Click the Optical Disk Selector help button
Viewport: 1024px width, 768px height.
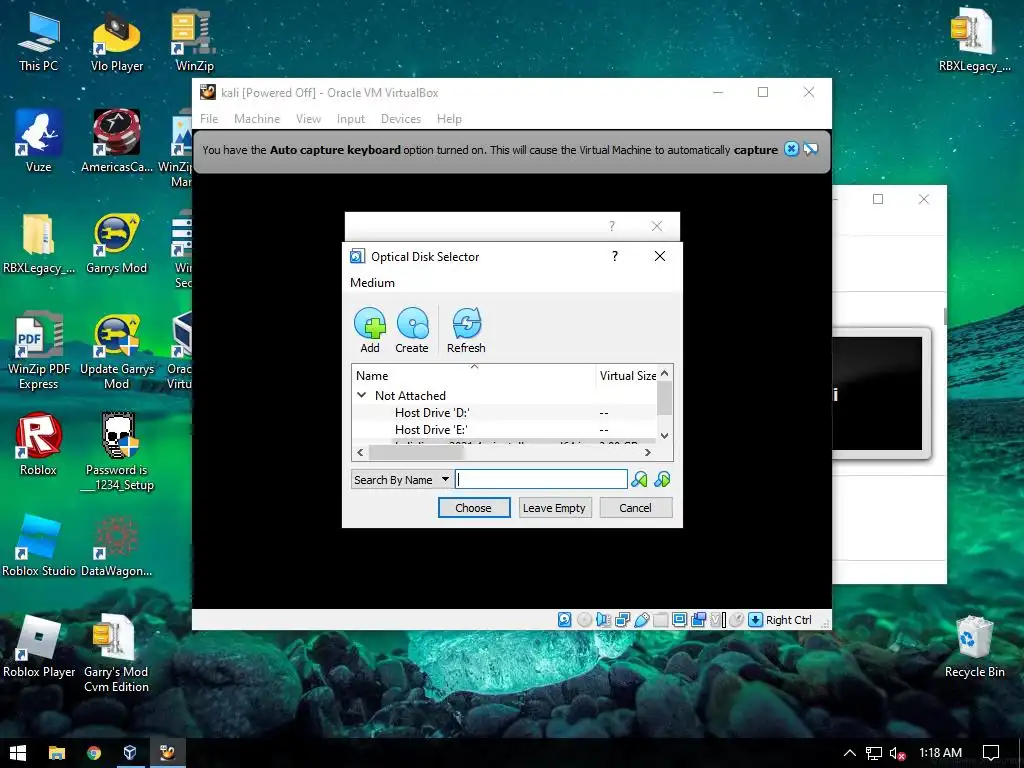click(x=615, y=256)
